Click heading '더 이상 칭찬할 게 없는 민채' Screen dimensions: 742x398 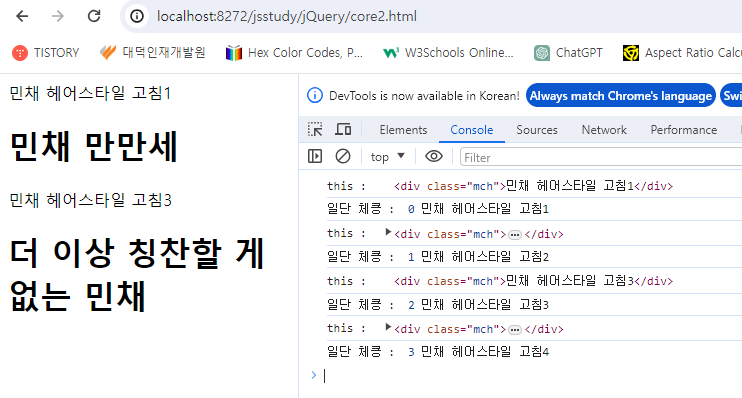(x=137, y=274)
